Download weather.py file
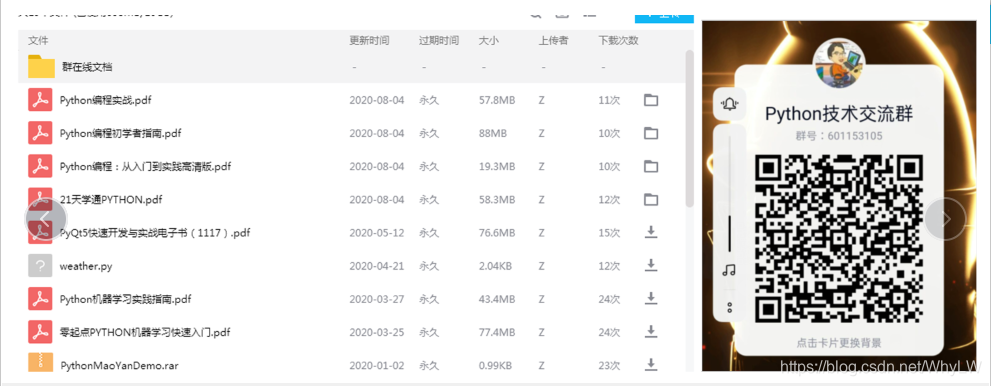This screenshot has height=386, width=991. click(x=650, y=265)
